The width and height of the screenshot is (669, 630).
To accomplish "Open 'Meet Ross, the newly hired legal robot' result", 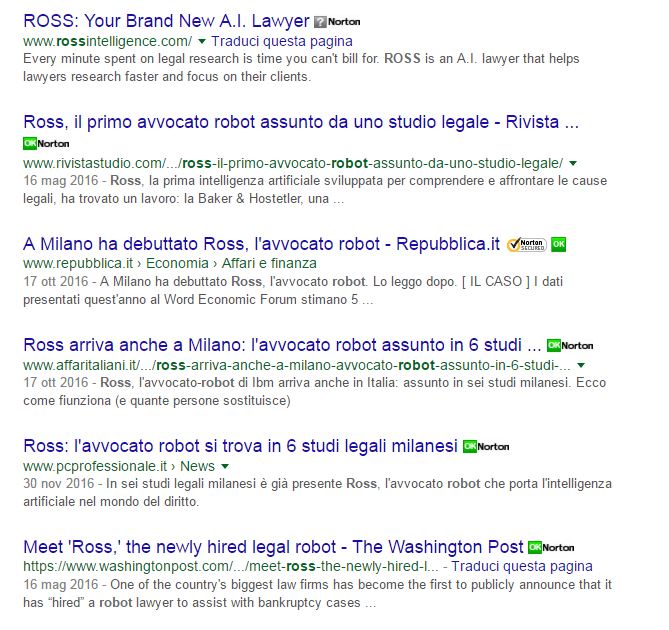I will tap(273, 547).
